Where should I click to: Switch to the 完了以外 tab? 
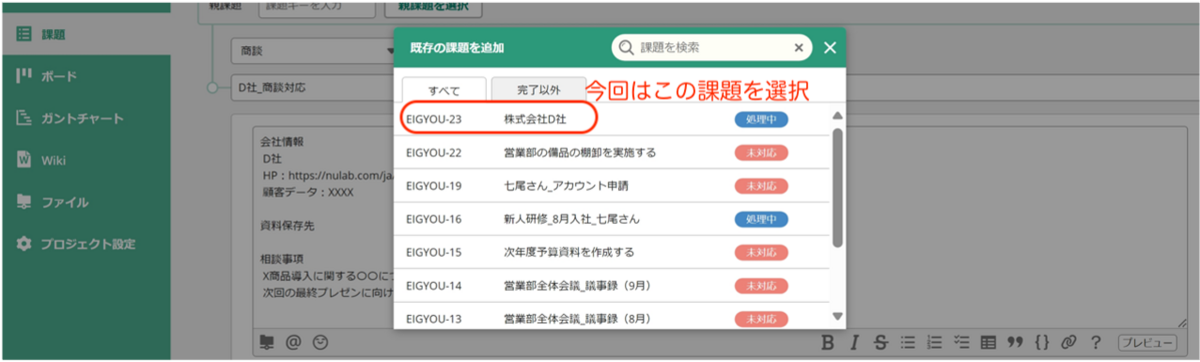pyautogui.click(x=538, y=90)
